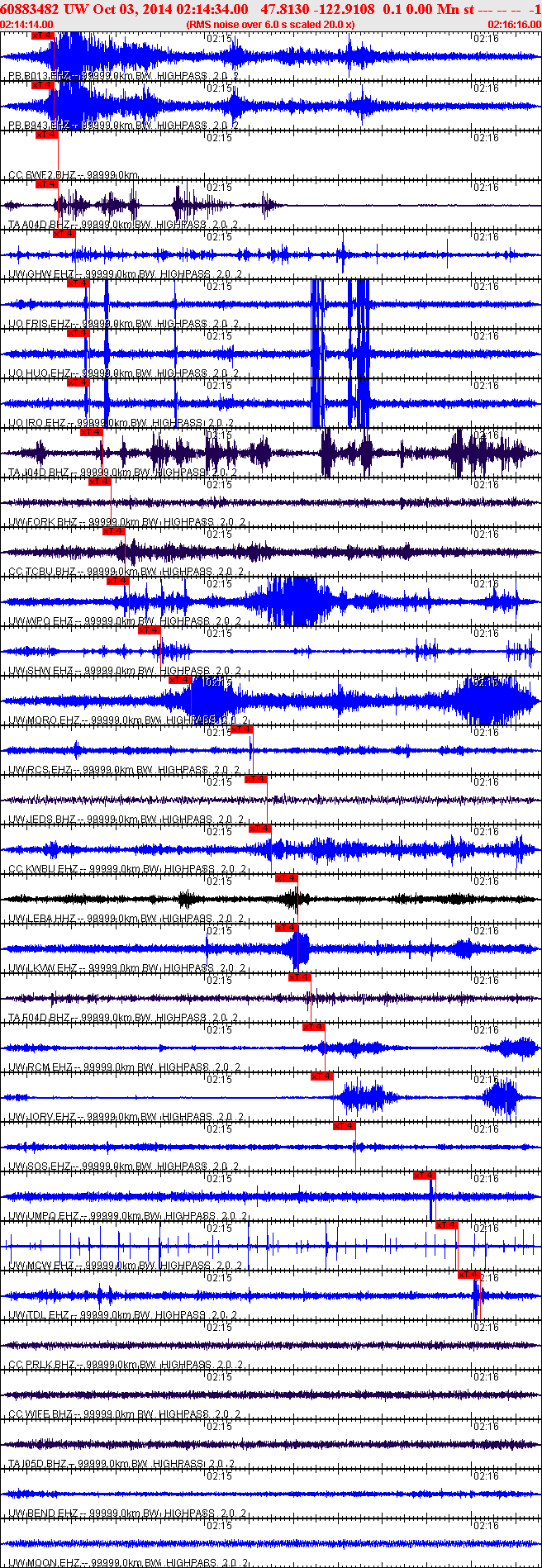This screenshot has height=1568, width=542.
Task: Select the PB.B943.EHZ station label
Action: pyautogui.click(x=40, y=126)
